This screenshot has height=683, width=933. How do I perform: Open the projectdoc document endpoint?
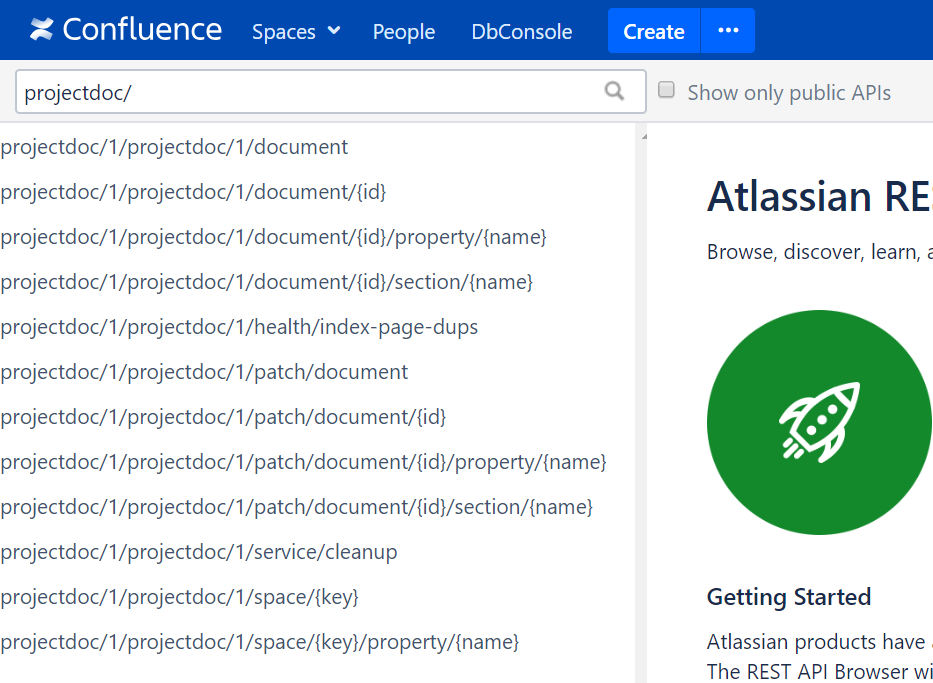coord(174,147)
